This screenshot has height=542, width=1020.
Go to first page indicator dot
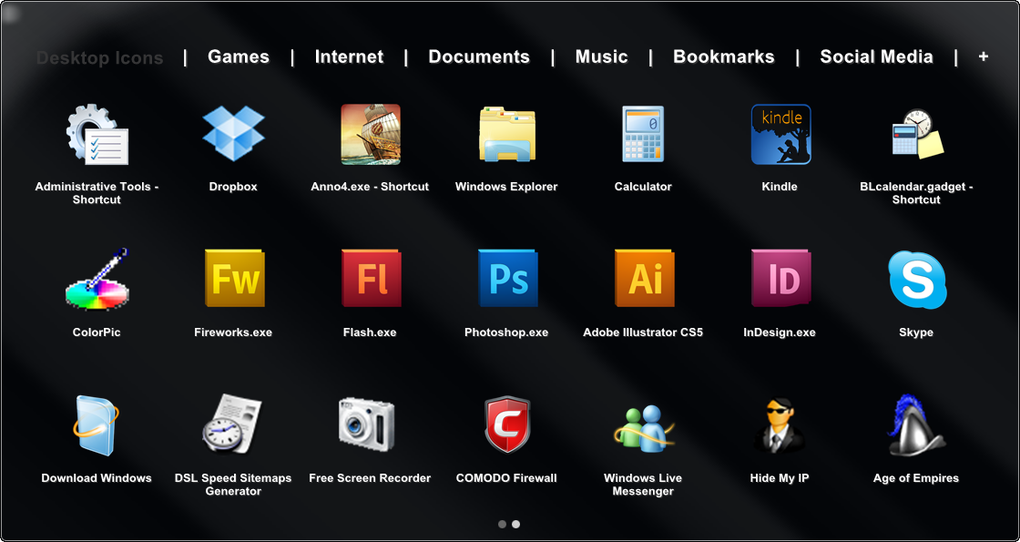[502, 524]
